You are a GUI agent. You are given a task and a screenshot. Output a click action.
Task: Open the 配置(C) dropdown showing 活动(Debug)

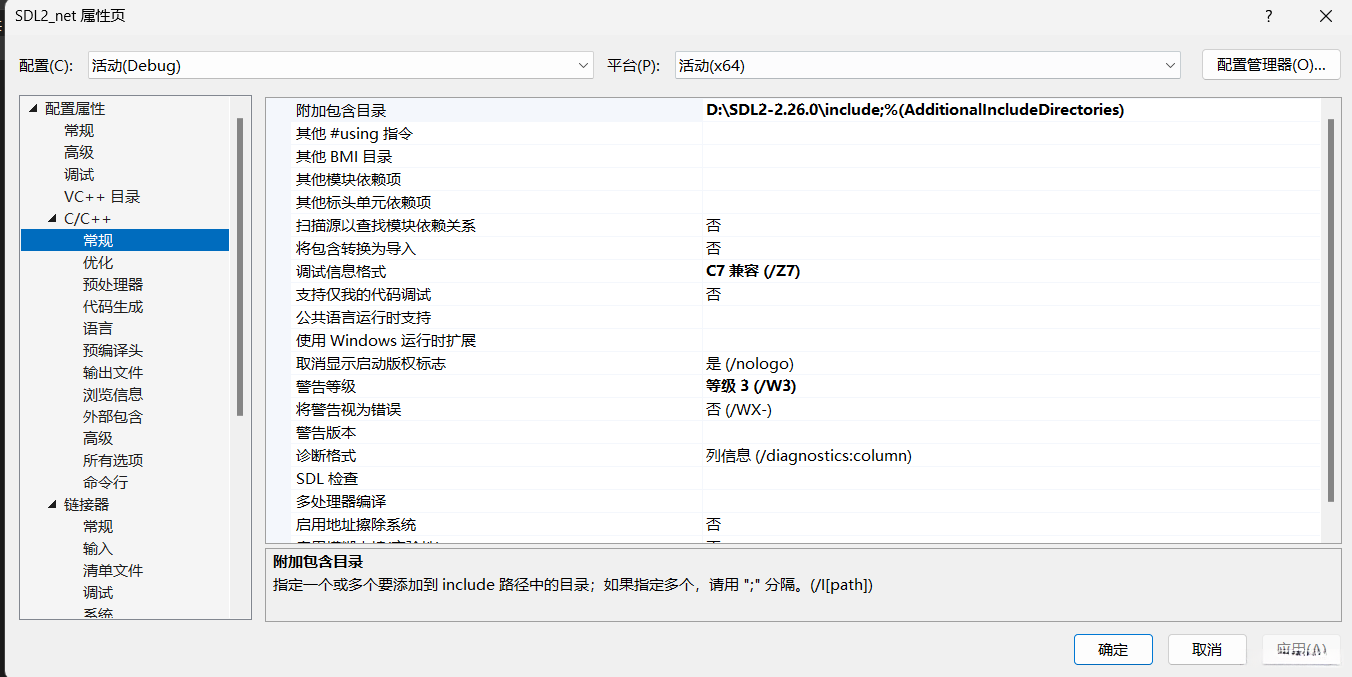tap(341, 65)
